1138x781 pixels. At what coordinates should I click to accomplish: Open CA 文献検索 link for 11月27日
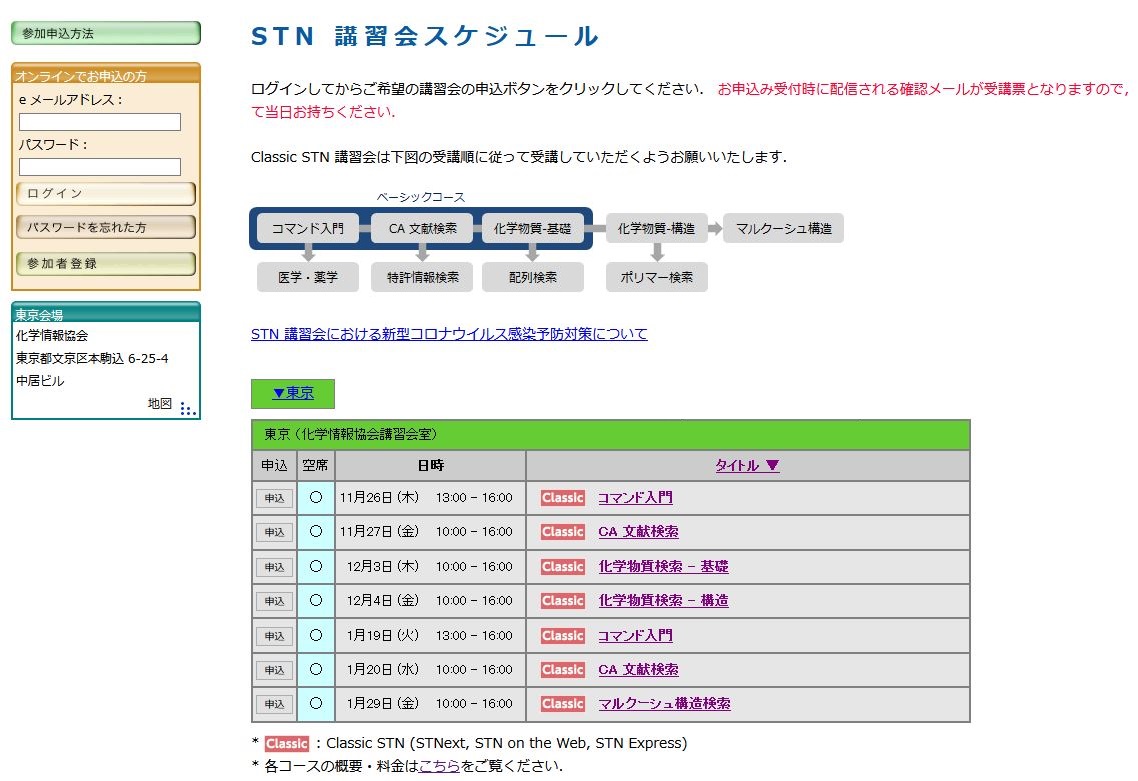tap(639, 532)
